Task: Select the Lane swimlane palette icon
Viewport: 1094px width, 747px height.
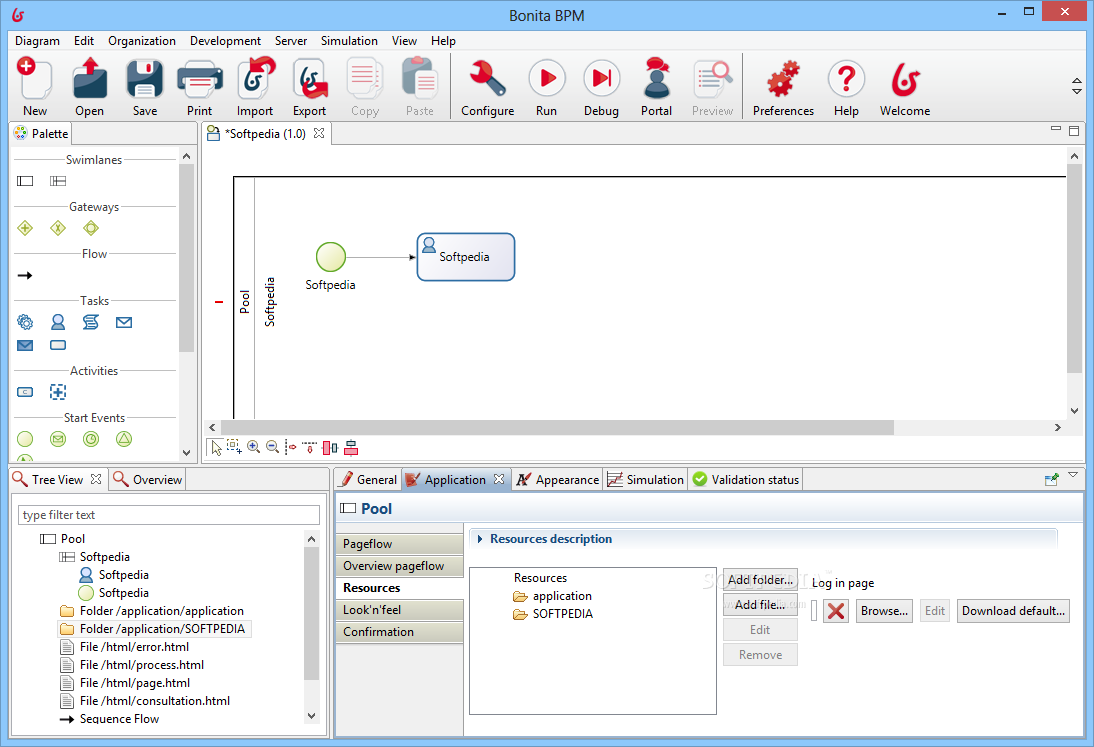Action: (x=58, y=181)
